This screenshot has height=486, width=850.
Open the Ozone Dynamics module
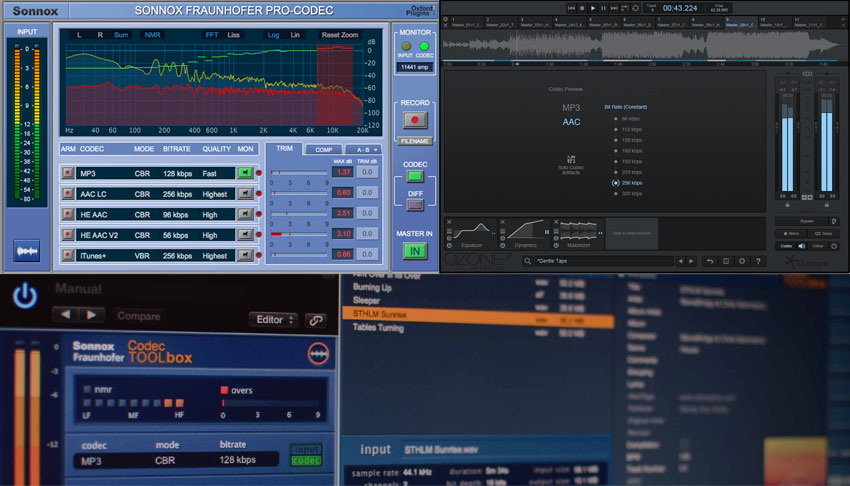click(x=525, y=234)
